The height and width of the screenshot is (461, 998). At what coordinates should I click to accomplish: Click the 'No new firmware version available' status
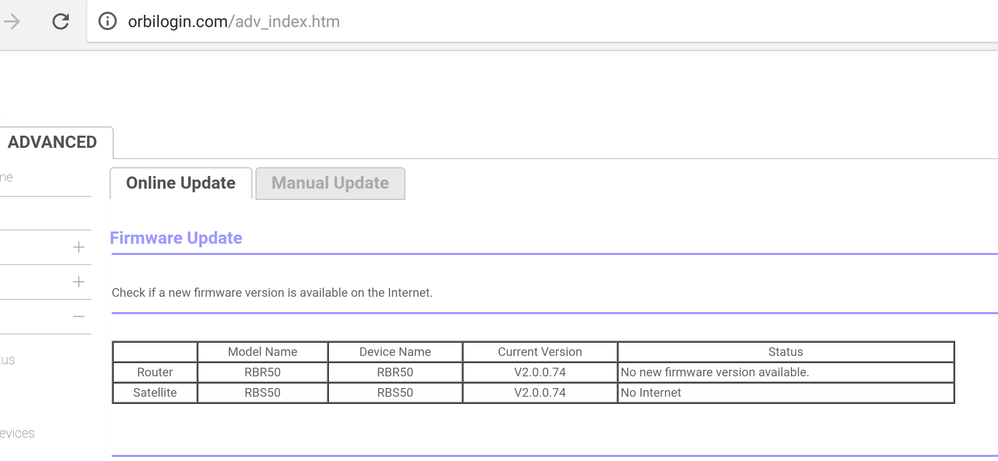coord(715,372)
